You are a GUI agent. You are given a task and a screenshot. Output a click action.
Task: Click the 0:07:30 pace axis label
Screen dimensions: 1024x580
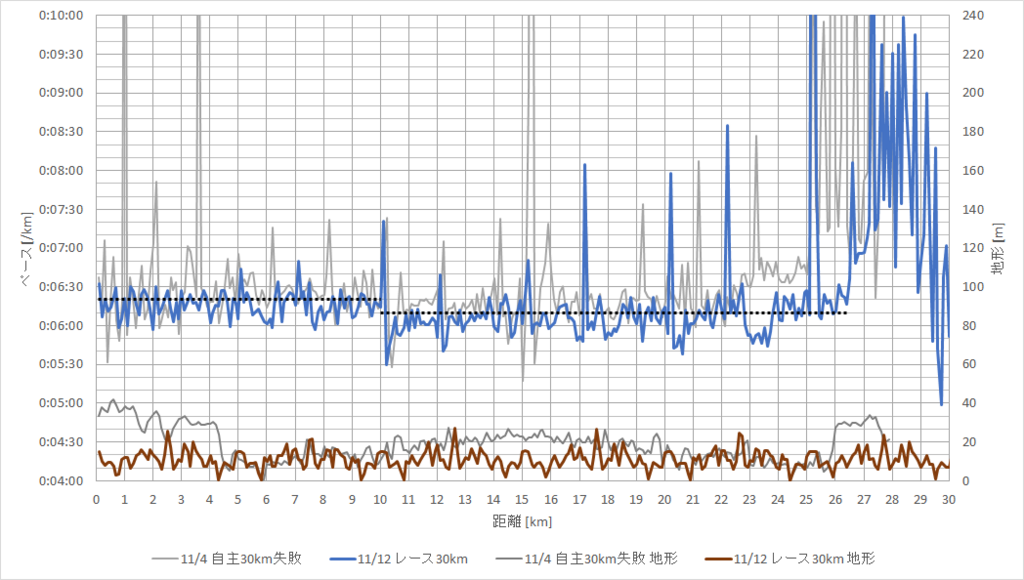(x=61, y=210)
